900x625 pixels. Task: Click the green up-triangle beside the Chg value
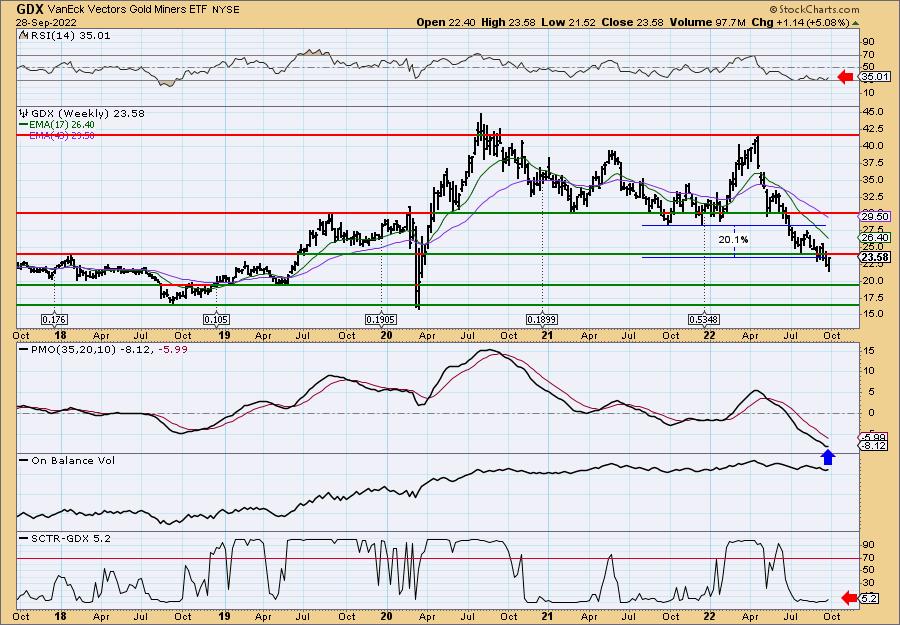[x=855, y=23]
